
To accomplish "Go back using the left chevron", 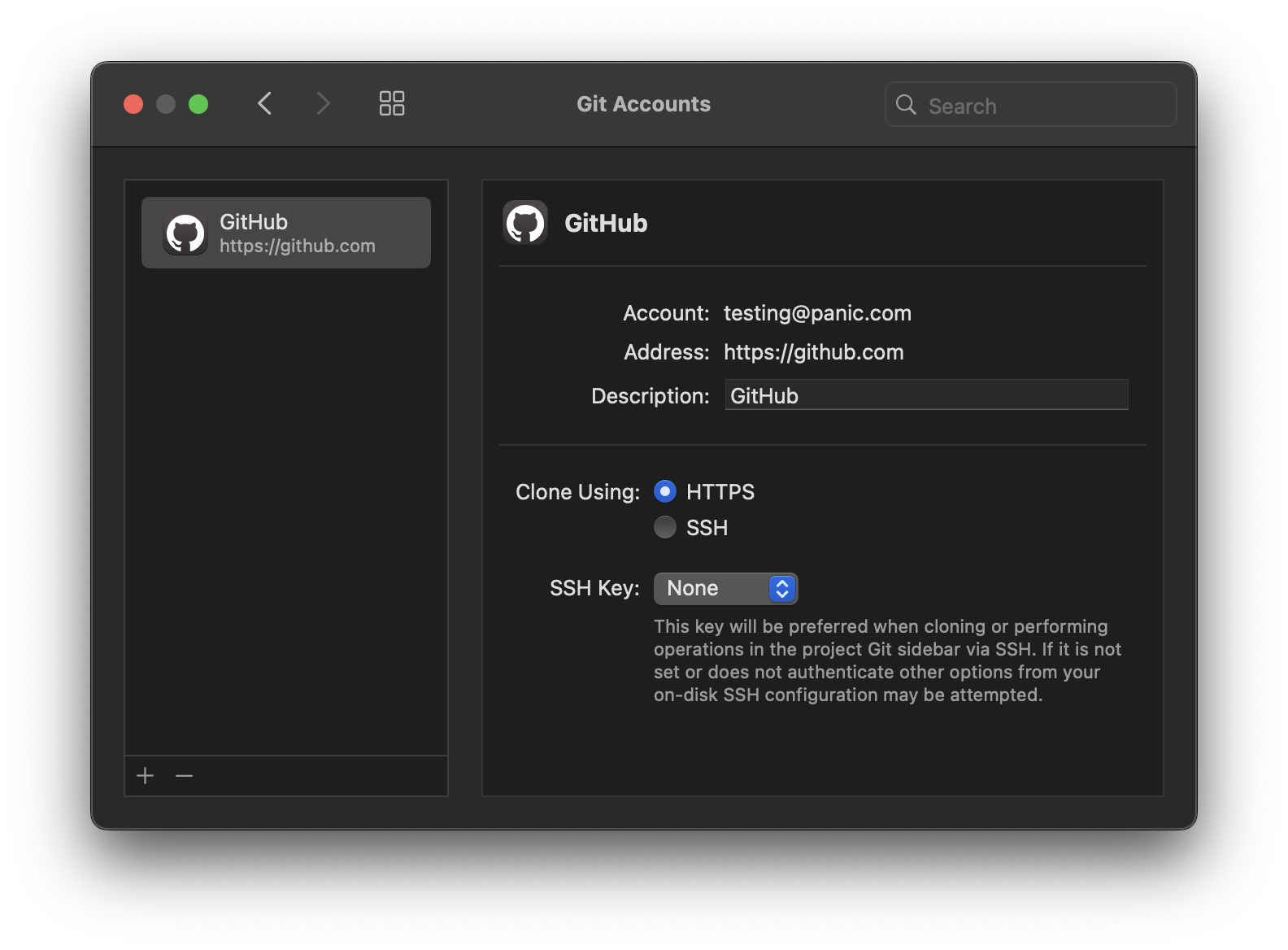I will pos(264,103).
